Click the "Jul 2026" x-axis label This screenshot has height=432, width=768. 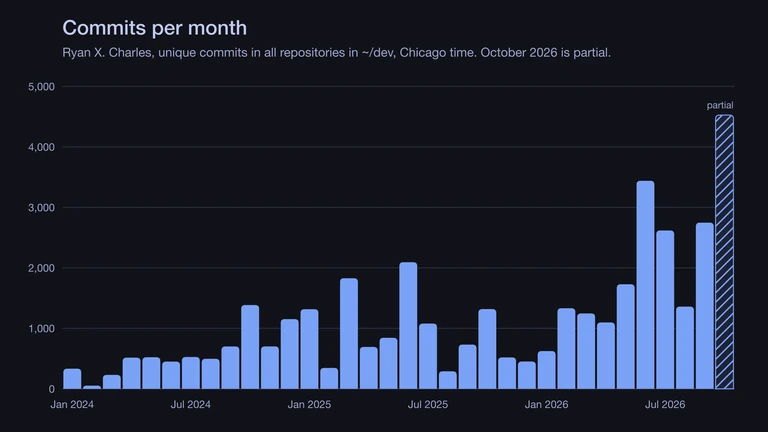(665, 405)
